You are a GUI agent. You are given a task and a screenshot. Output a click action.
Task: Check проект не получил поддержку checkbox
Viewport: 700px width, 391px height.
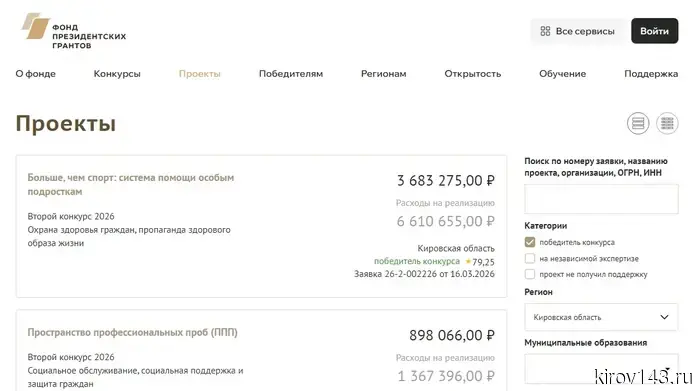530,274
